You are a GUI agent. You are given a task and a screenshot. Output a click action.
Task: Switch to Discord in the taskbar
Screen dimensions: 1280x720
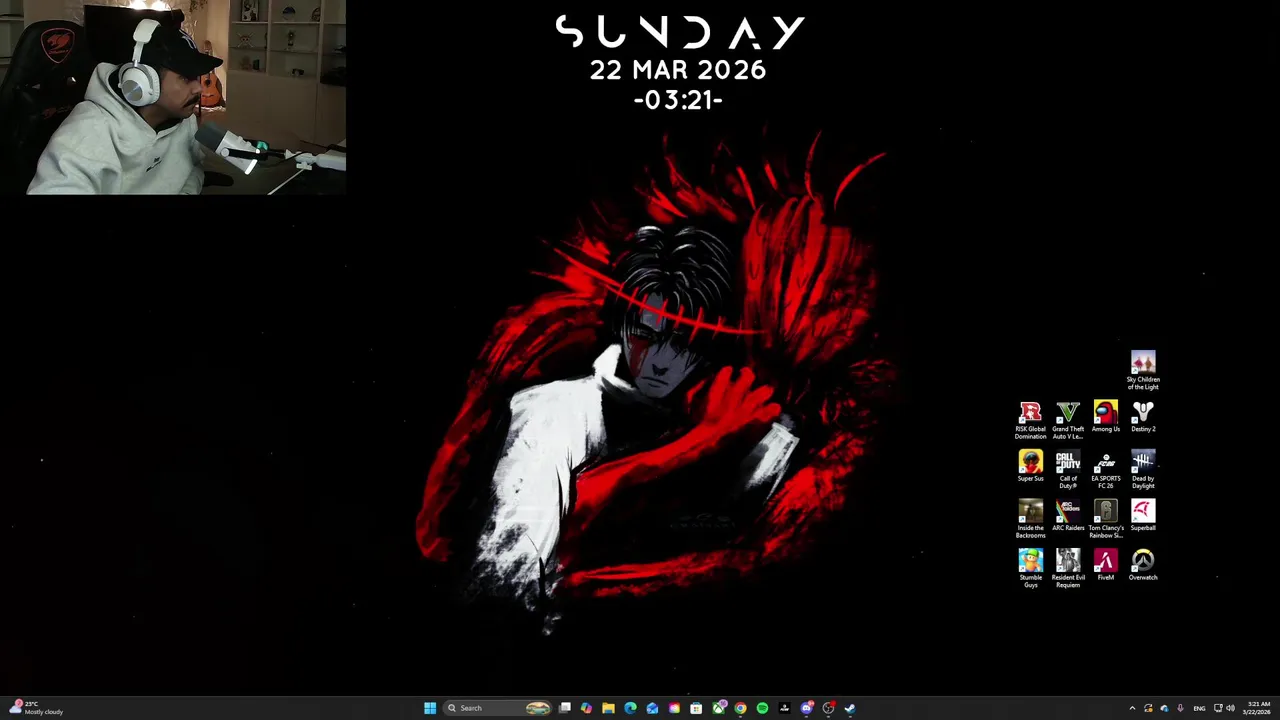(806, 708)
